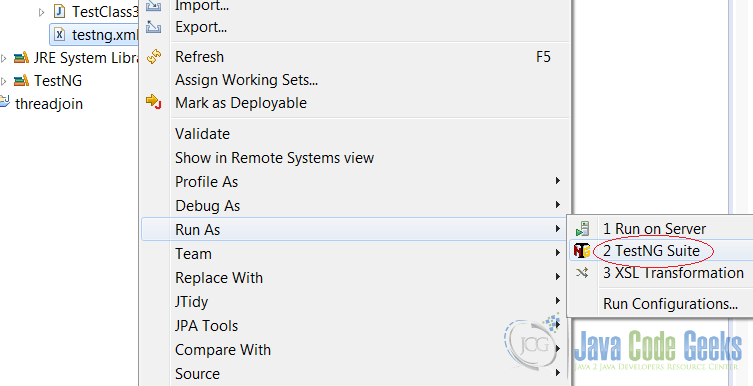Click the TestNG Suite icon
Screen dimensions: 753x386
click(582, 251)
